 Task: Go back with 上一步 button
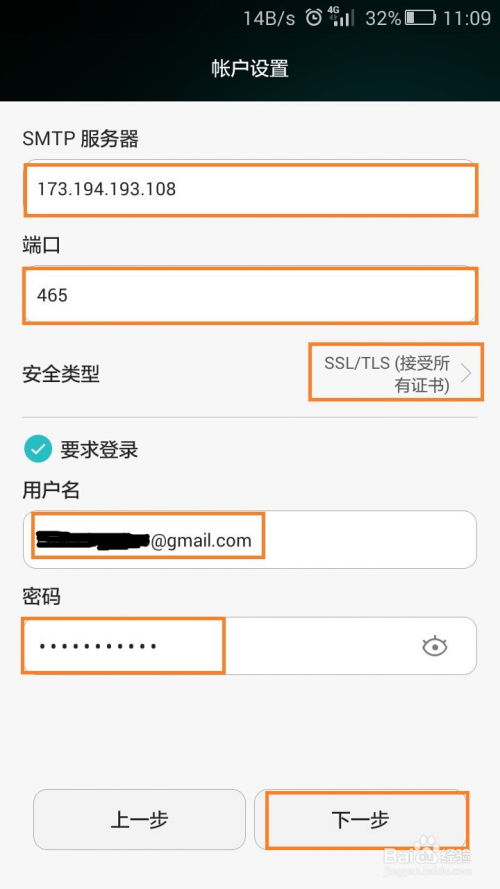pos(139,819)
